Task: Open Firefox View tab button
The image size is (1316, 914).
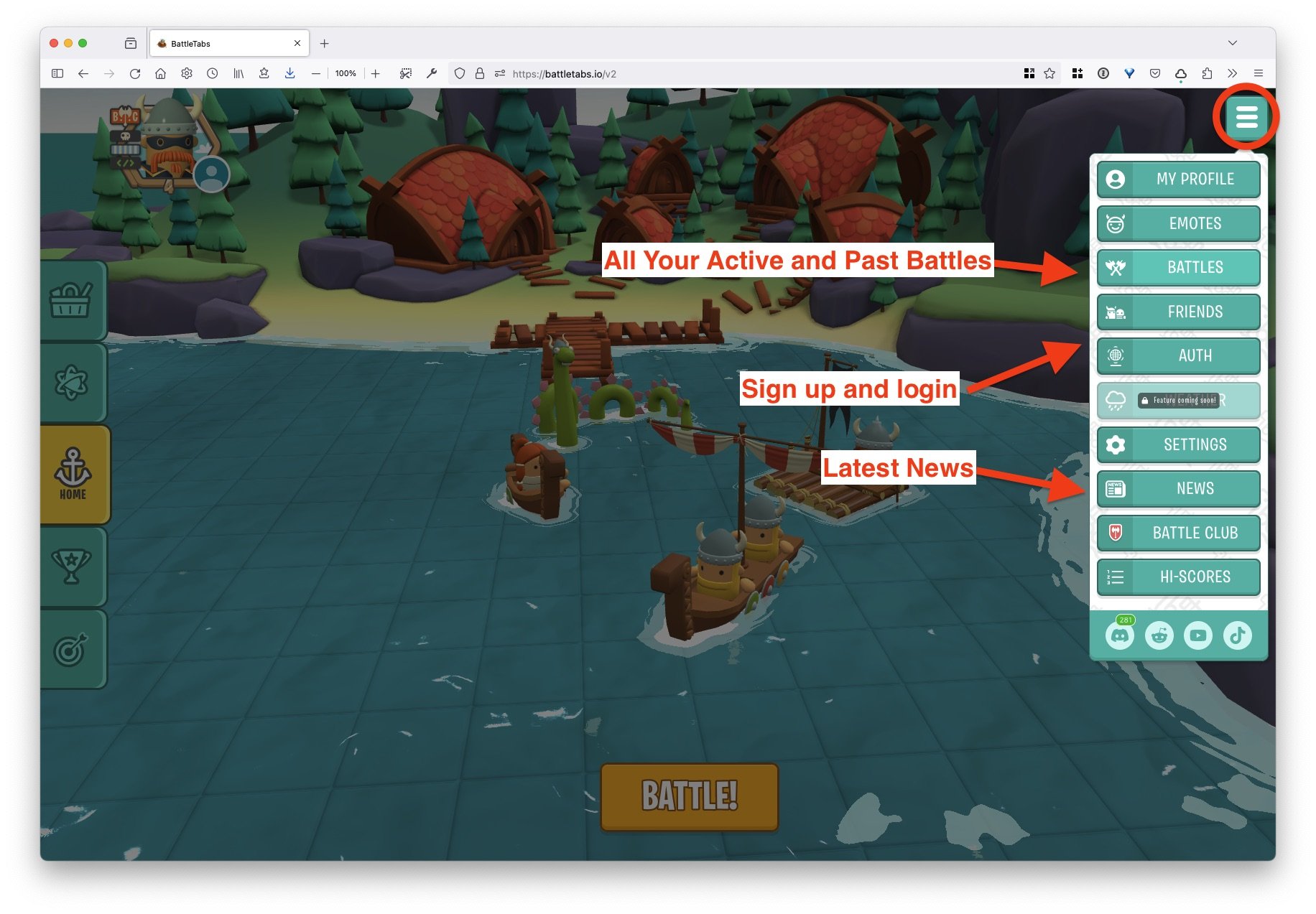Action: 131,43
